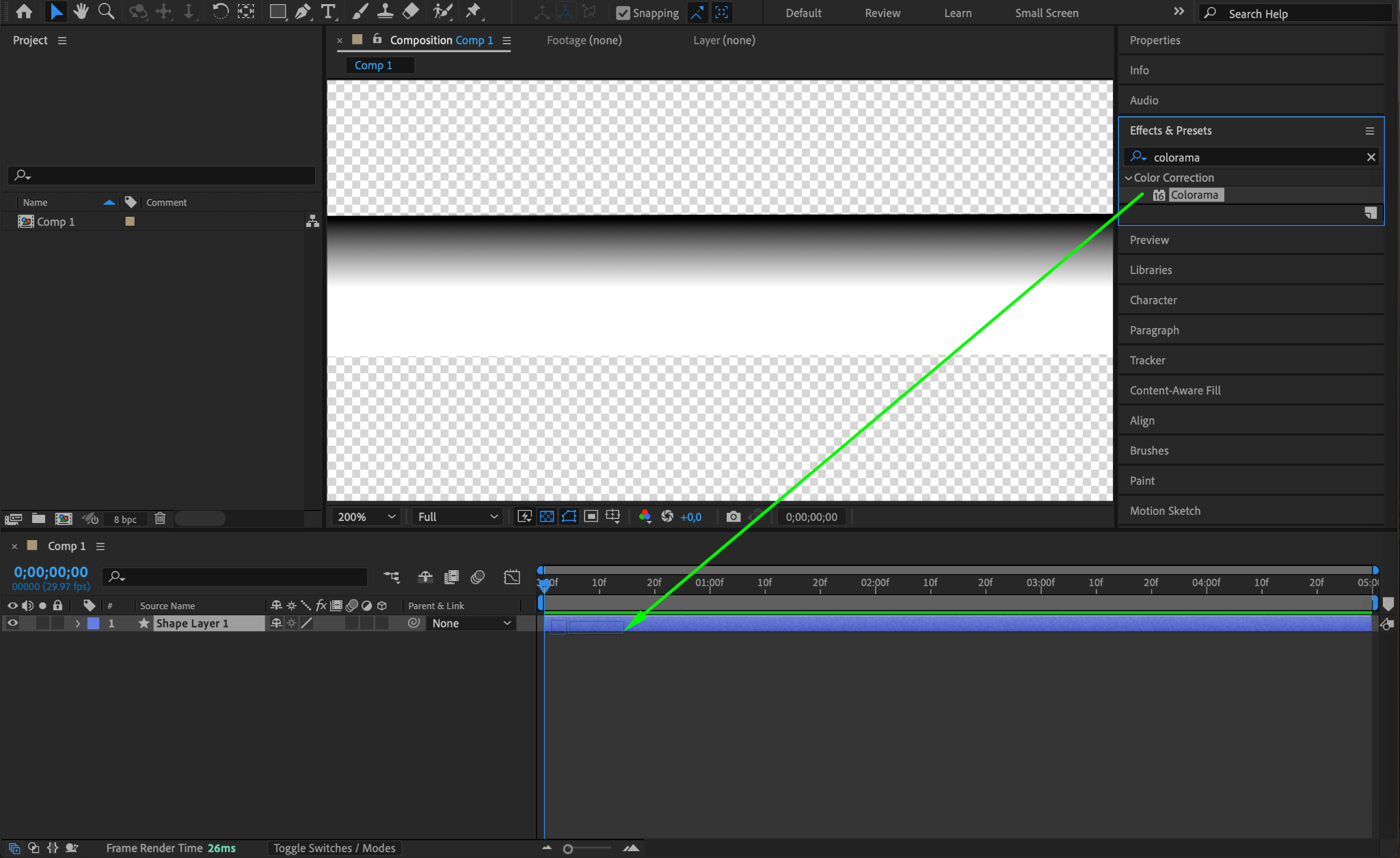
Task: Select the Zoom tool
Action: (106, 12)
